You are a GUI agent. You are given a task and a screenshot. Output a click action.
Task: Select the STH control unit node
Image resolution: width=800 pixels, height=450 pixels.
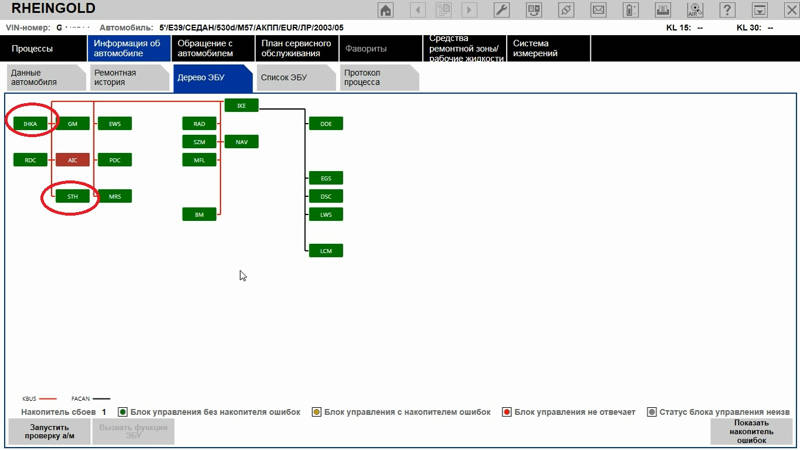pos(72,197)
